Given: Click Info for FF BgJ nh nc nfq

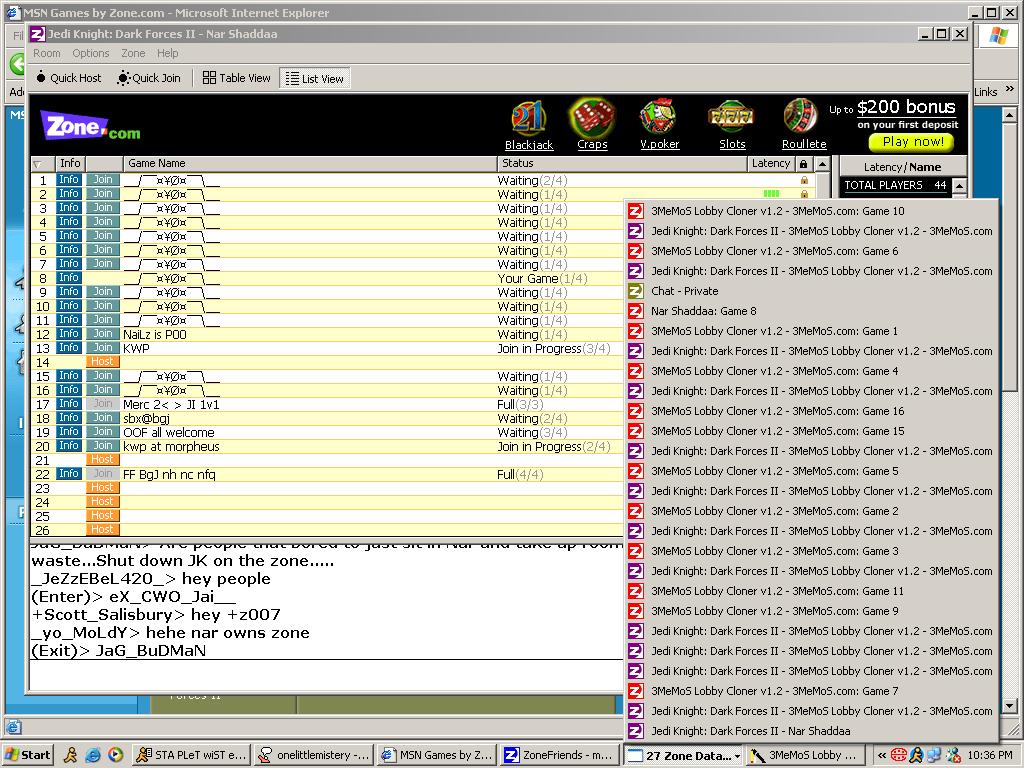Looking at the screenshot, I should tap(69, 473).
